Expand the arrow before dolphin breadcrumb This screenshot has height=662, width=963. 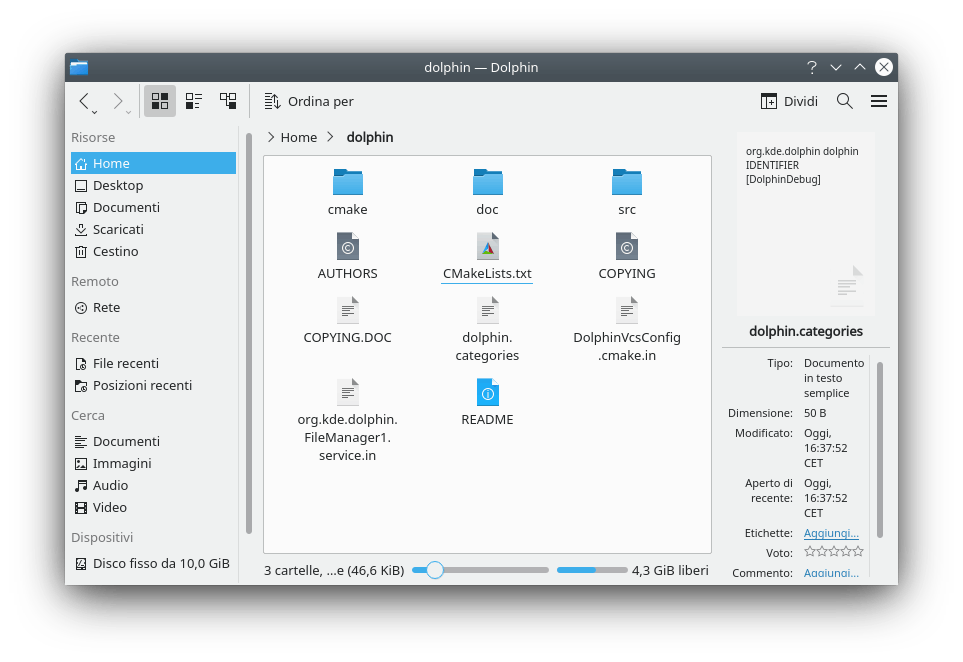331,137
